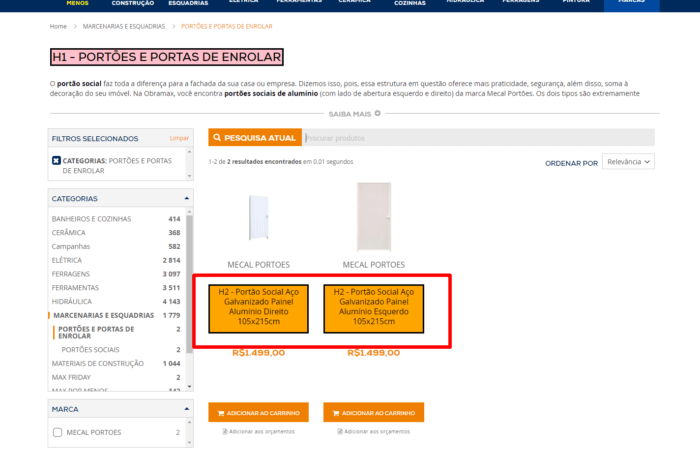Open the Alumínio Direito gate product thumbnail
The width and height of the screenshot is (700, 456).
pos(258,217)
